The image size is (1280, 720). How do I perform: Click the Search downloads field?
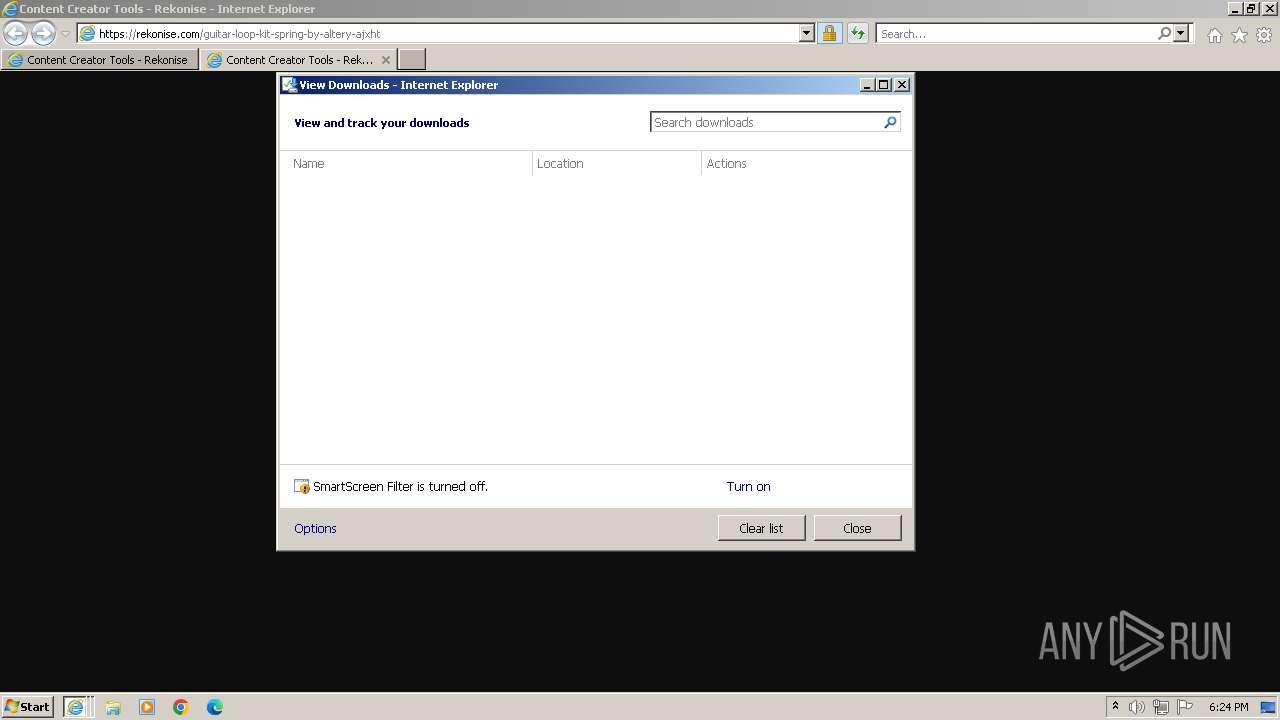click(766, 122)
